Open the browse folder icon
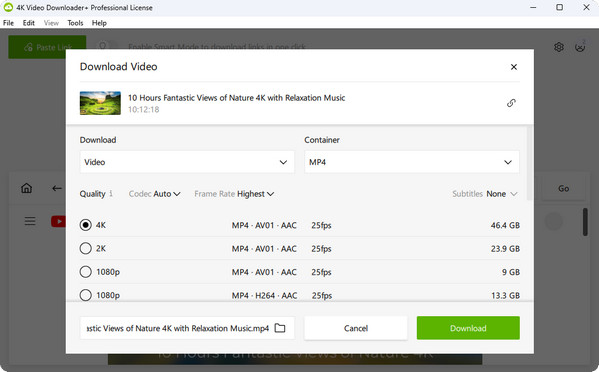599x372 pixels. [x=280, y=328]
